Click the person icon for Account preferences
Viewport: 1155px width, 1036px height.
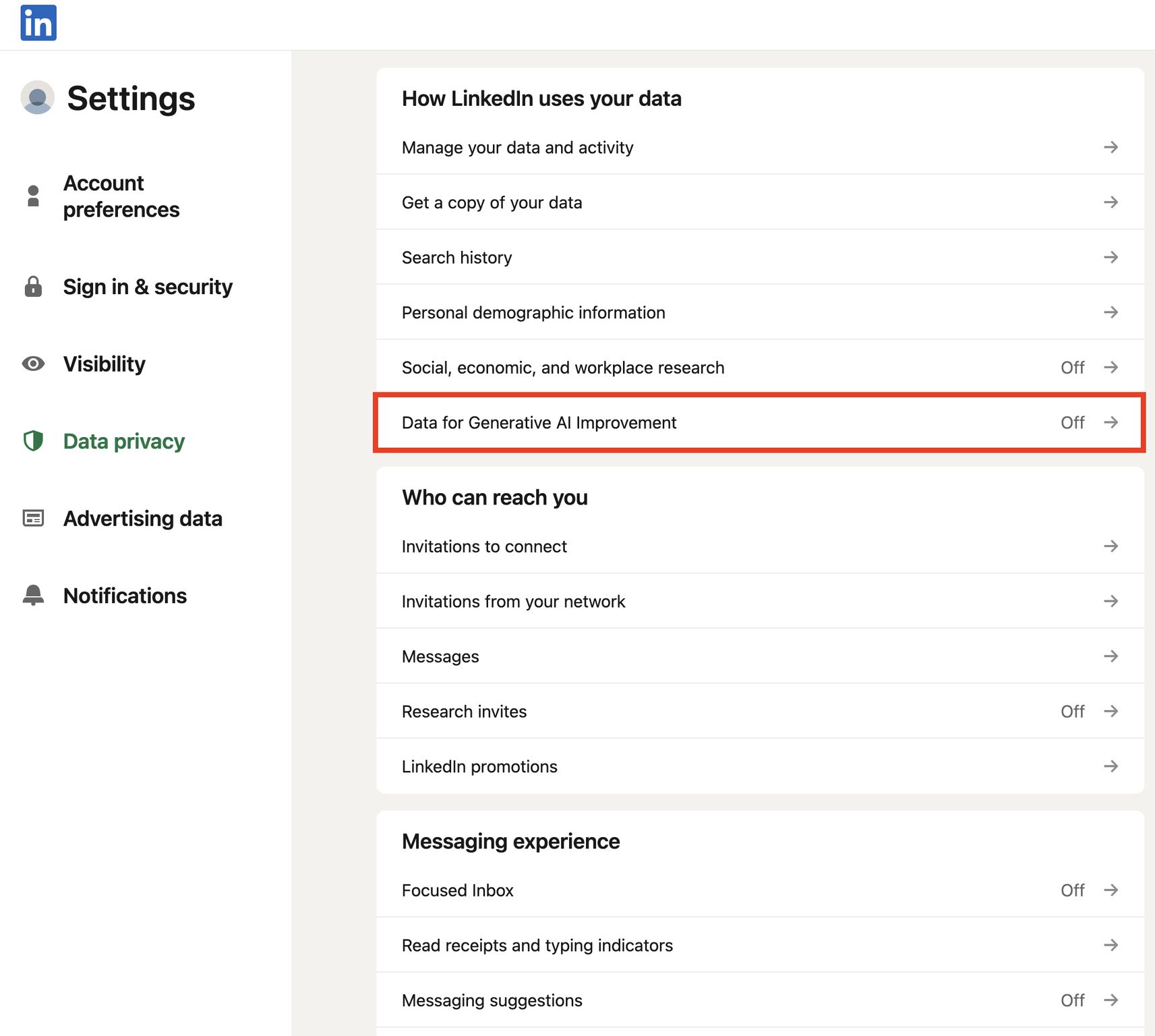pos(33,196)
